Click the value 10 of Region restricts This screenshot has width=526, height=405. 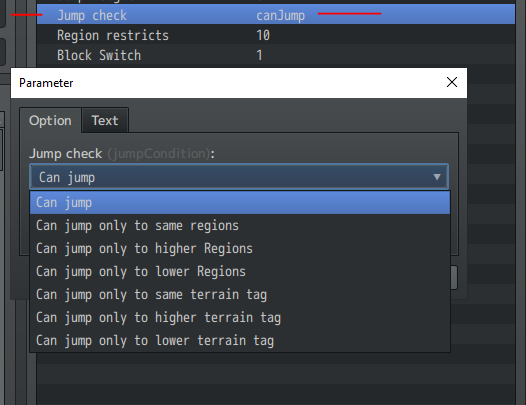(x=263, y=35)
